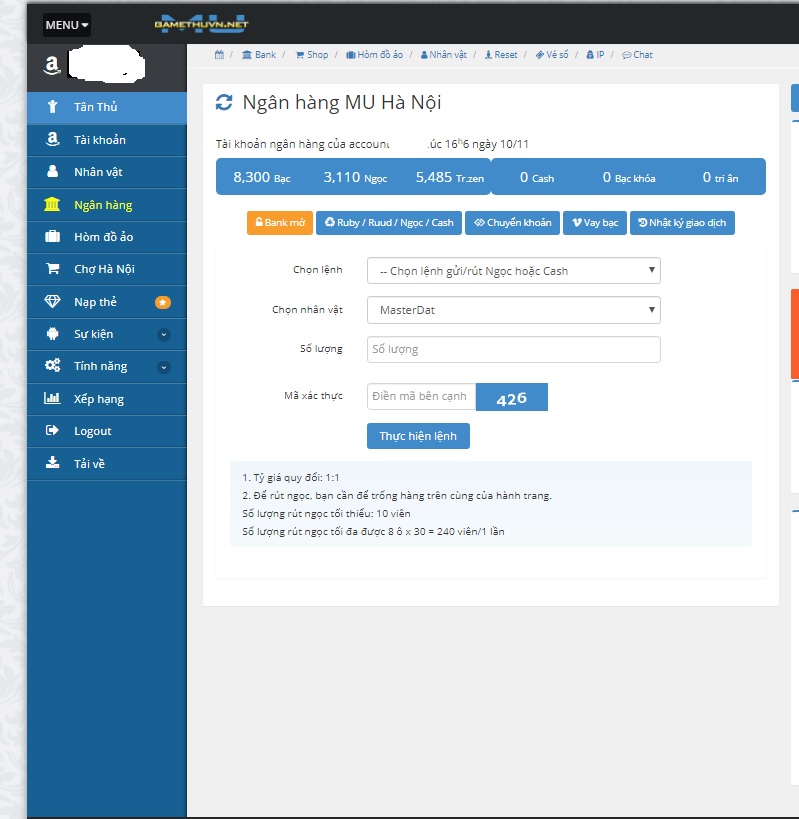
Task: Open the Chọn nhân vật dropdown
Action: pos(513,310)
